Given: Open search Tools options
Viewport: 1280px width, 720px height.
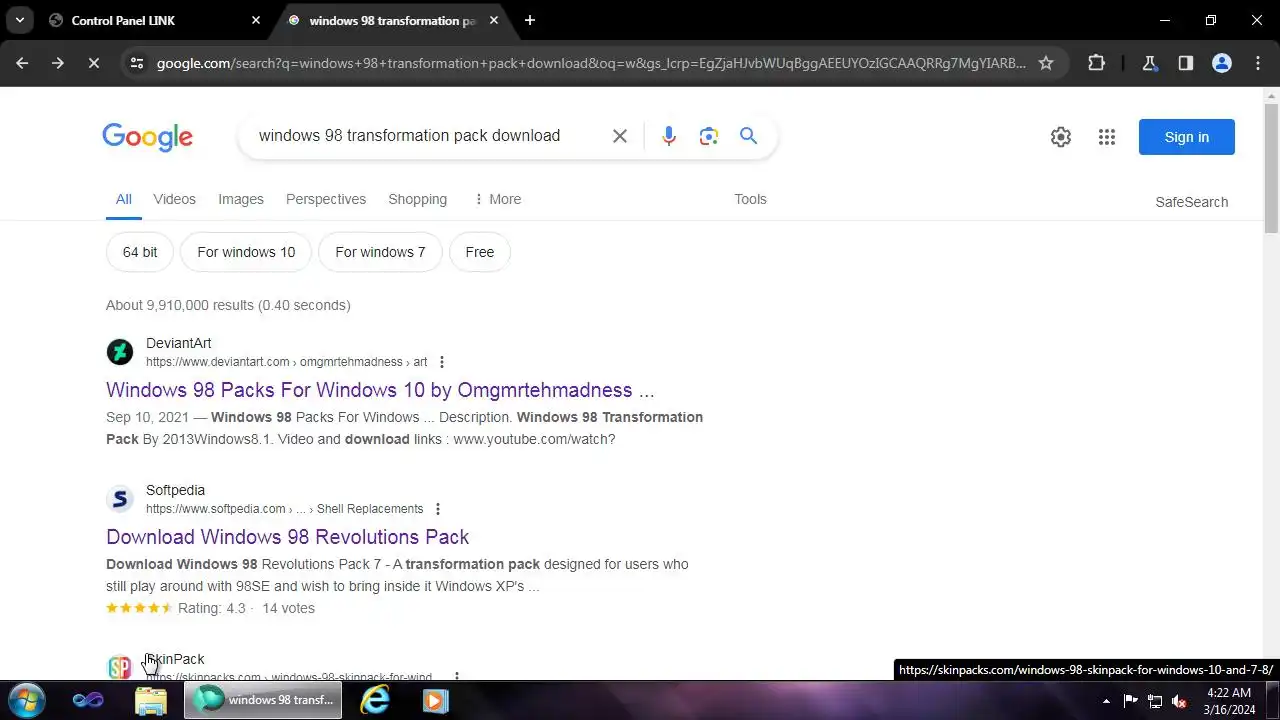Looking at the screenshot, I should pos(750,199).
